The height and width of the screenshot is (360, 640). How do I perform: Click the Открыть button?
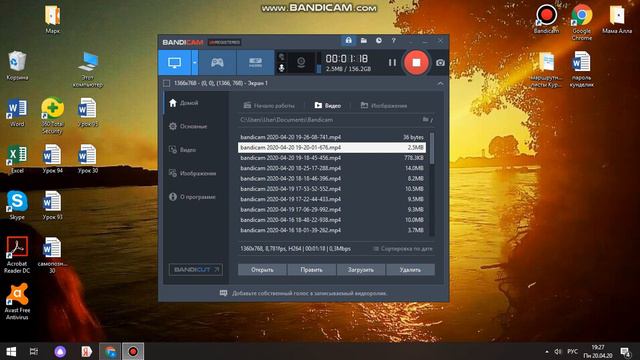point(262,270)
